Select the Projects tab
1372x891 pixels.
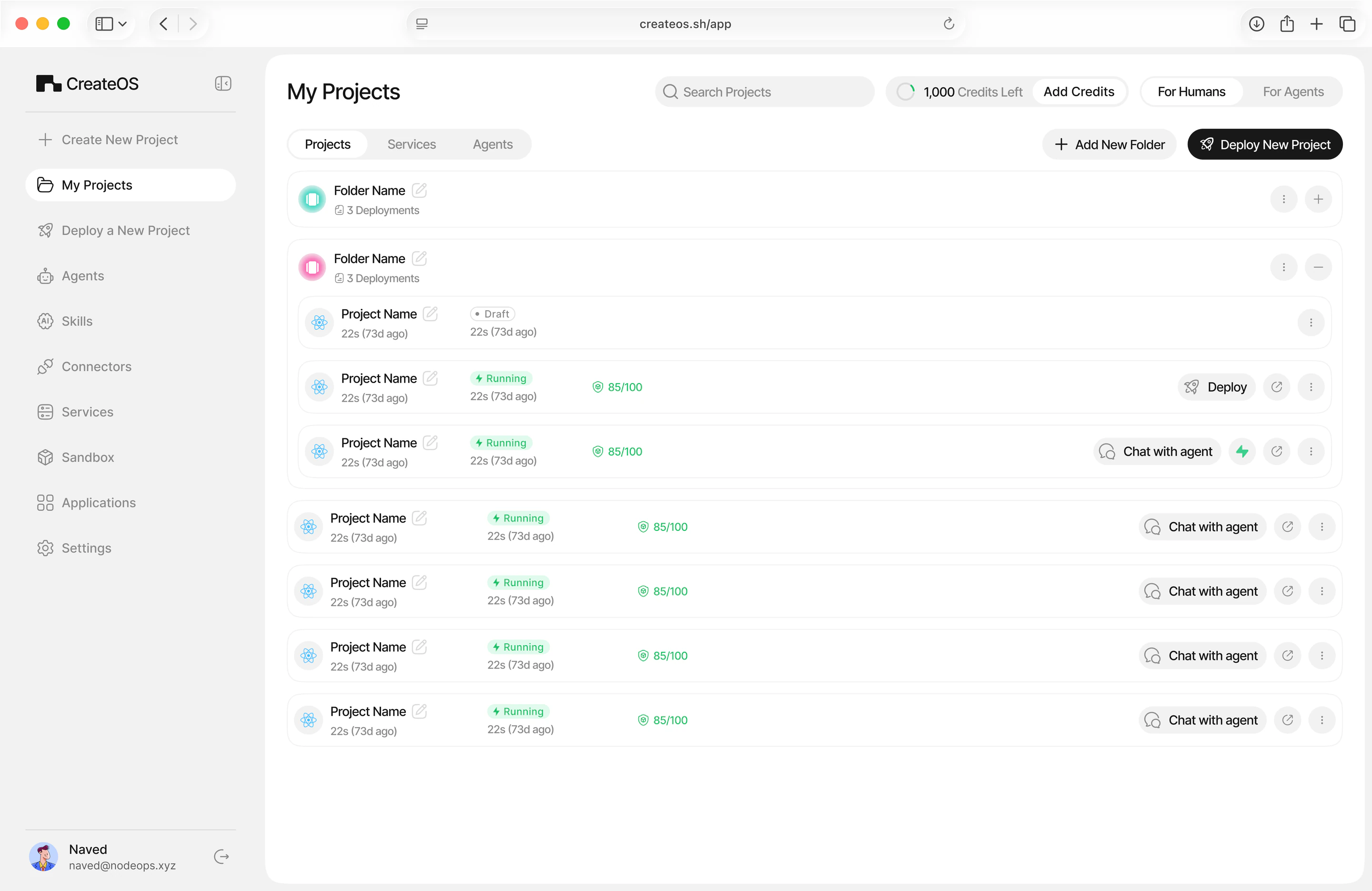[327, 144]
